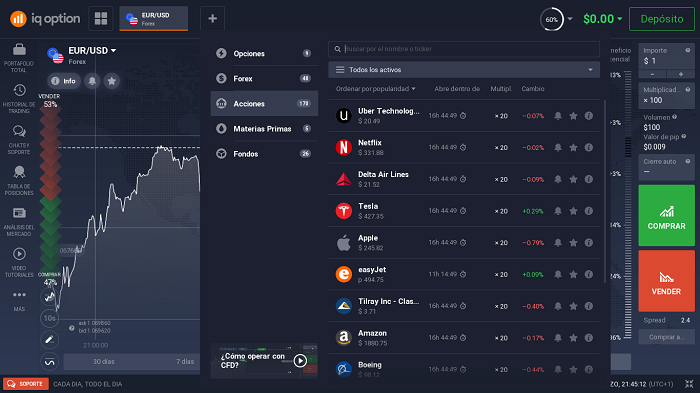The width and height of the screenshot is (700, 393).
Task: Open the Info button for EUR/USD
Action: (x=64, y=81)
